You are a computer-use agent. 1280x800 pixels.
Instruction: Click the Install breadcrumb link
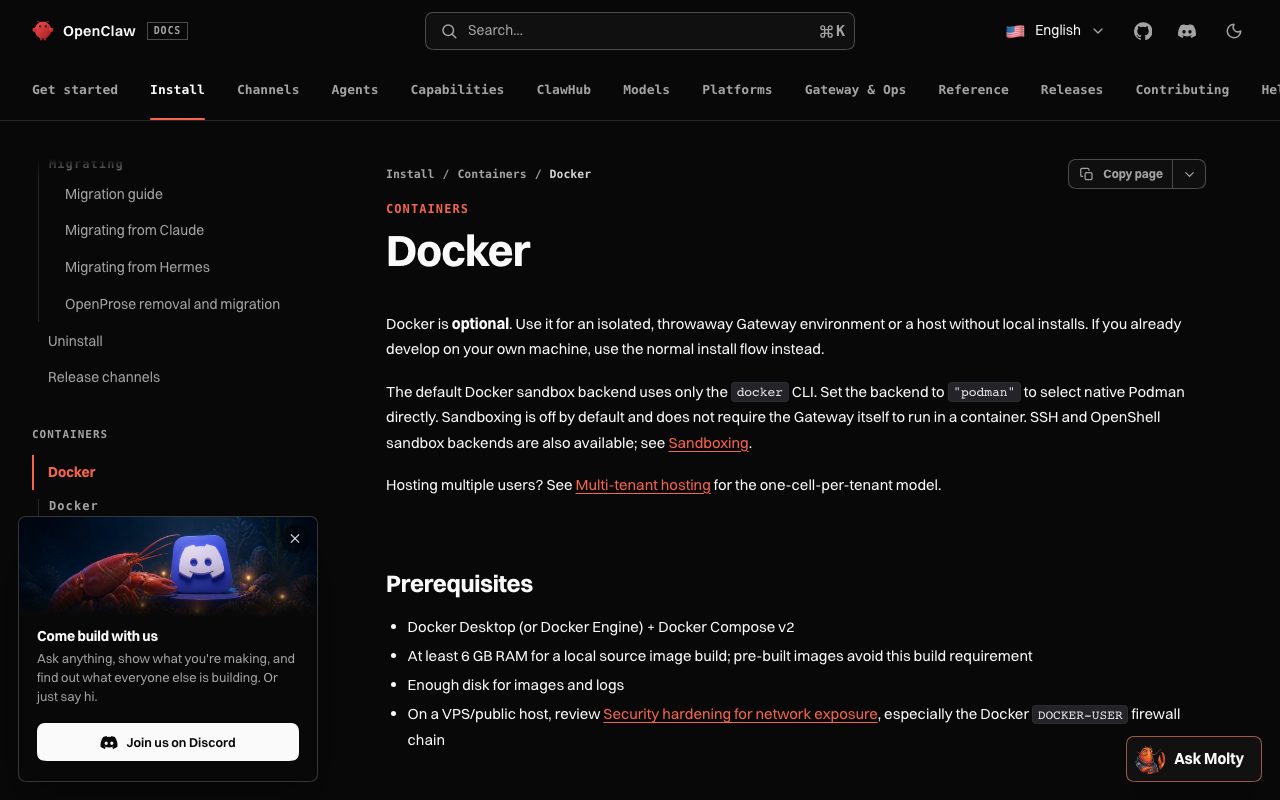[x=410, y=174]
